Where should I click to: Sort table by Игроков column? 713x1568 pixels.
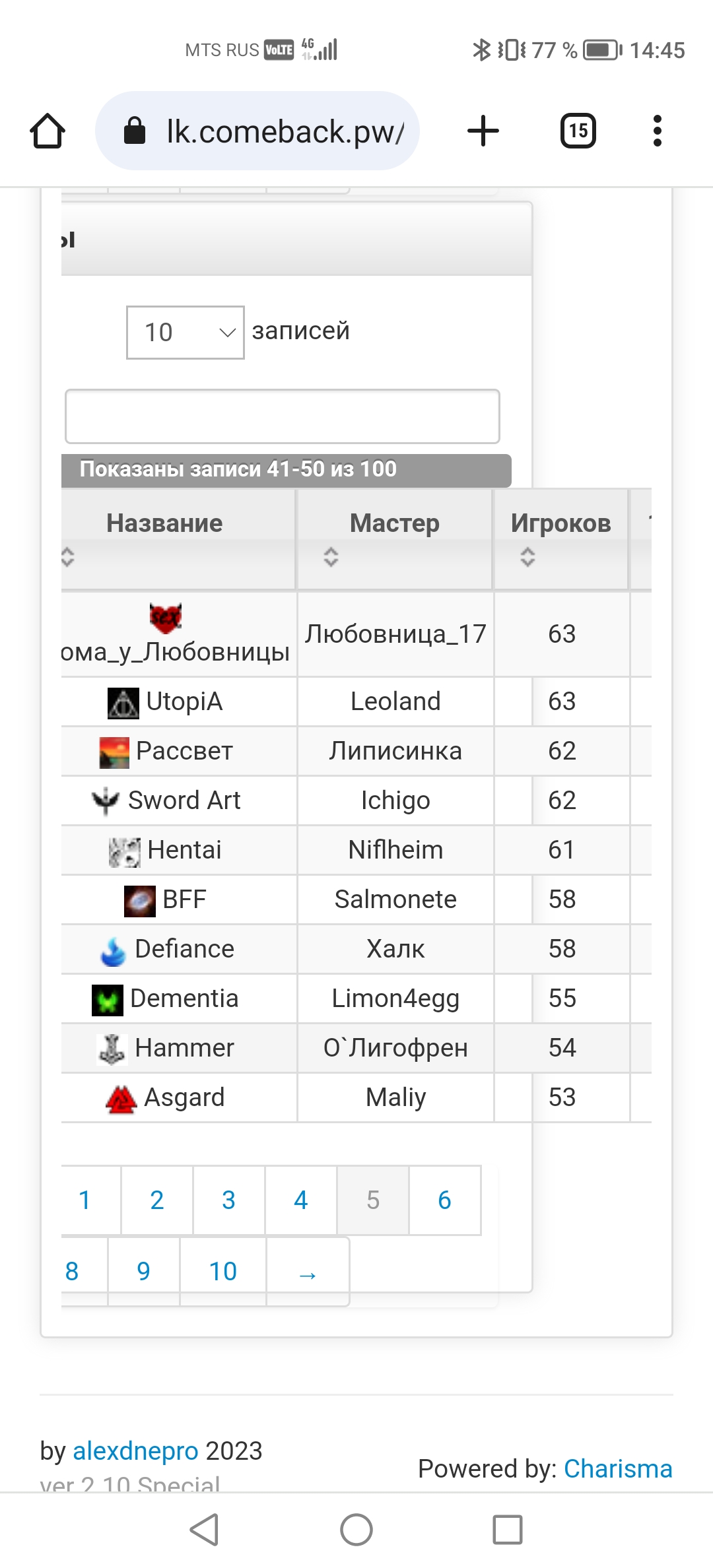[x=560, y=523]
